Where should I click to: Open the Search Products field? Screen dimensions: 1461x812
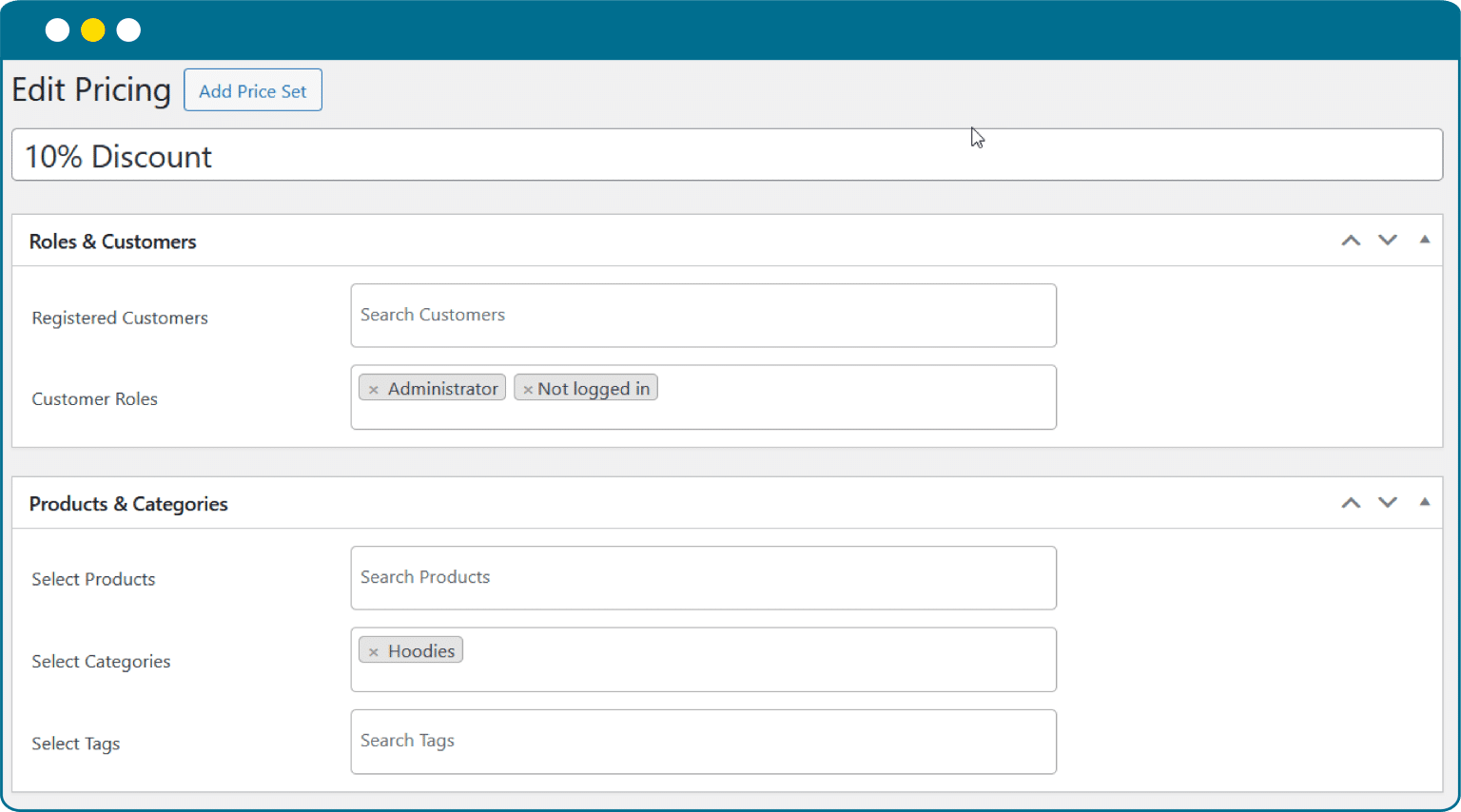click(x=703, y=578)
